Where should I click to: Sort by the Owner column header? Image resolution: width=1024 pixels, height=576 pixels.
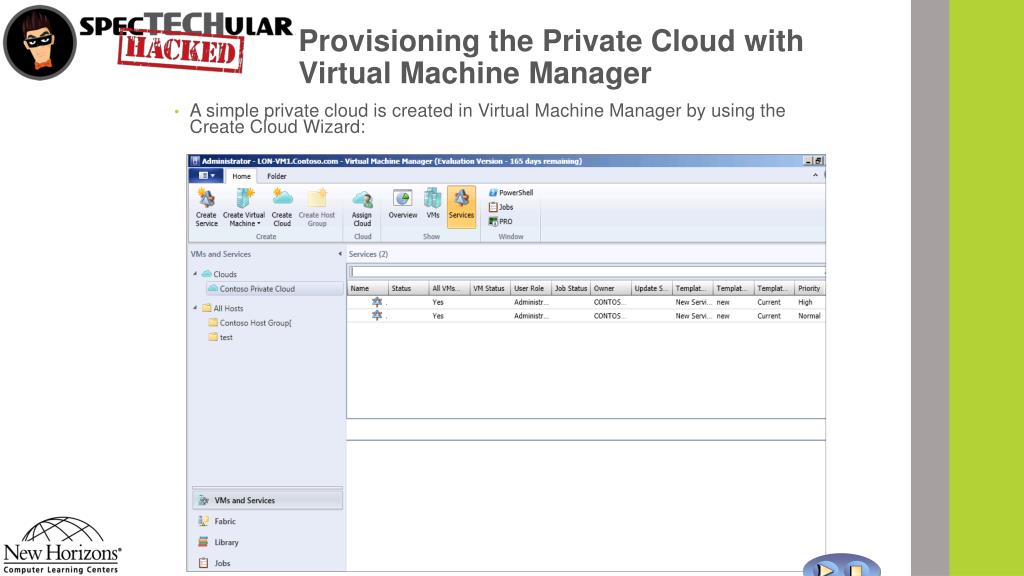coord(611,288)
